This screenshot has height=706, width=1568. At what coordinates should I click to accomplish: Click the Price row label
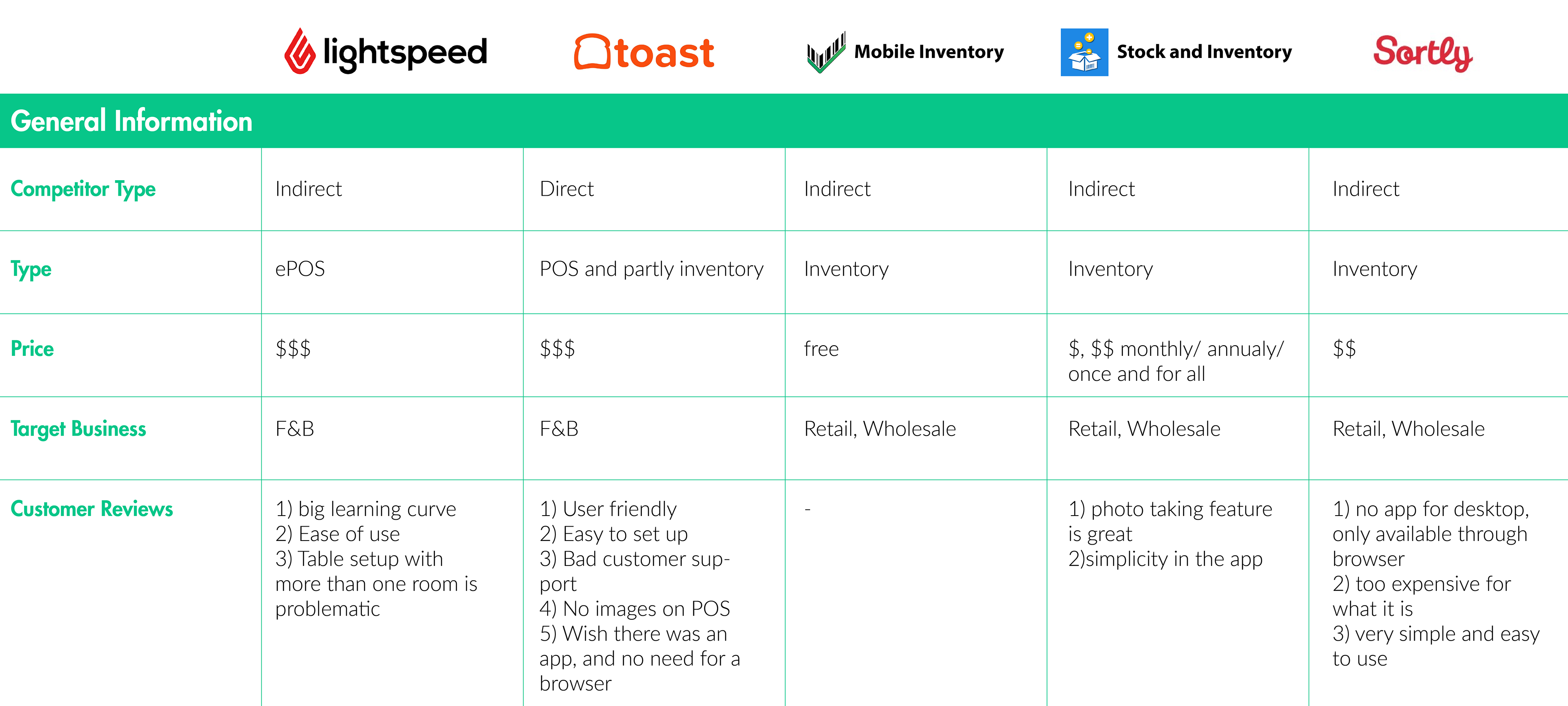[x=32, y=349]
